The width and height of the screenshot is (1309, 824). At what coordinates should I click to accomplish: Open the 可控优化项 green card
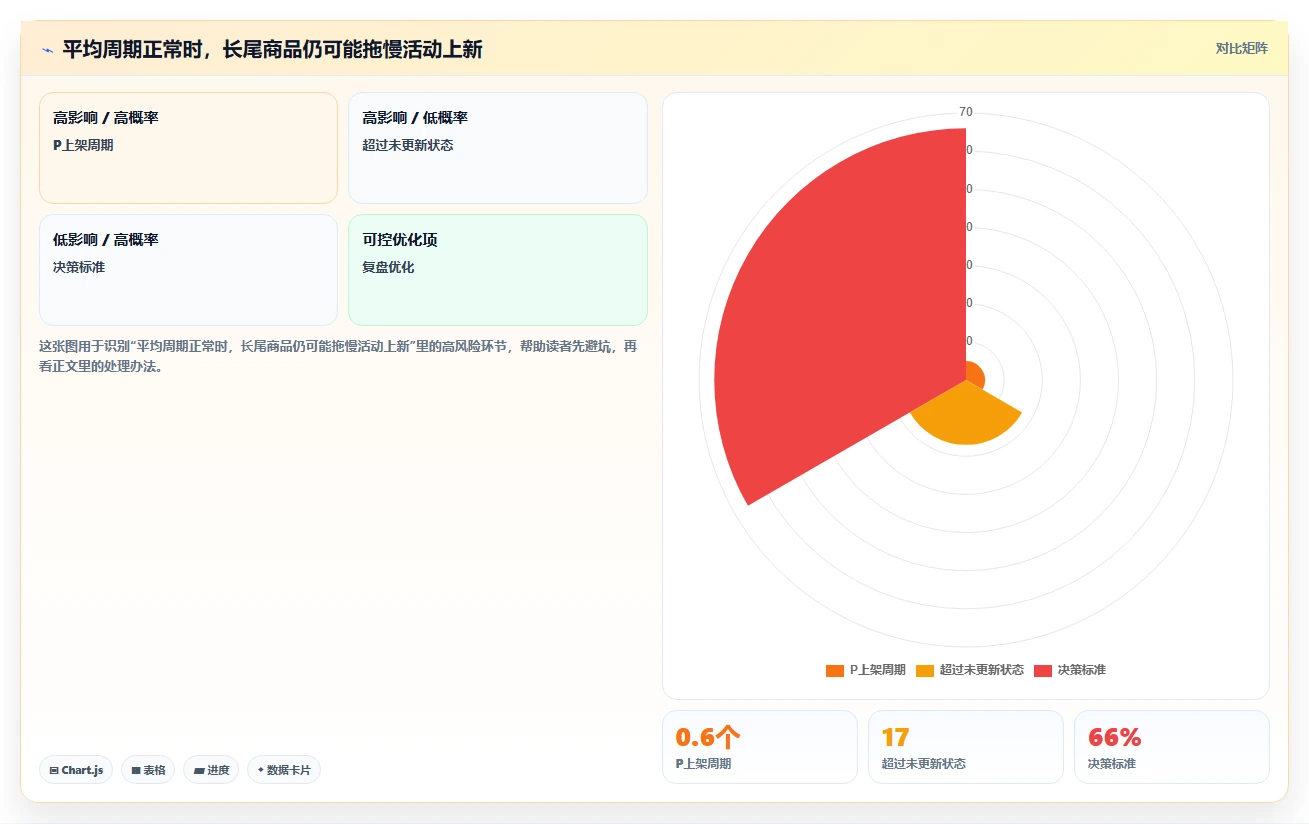[498, 270]
